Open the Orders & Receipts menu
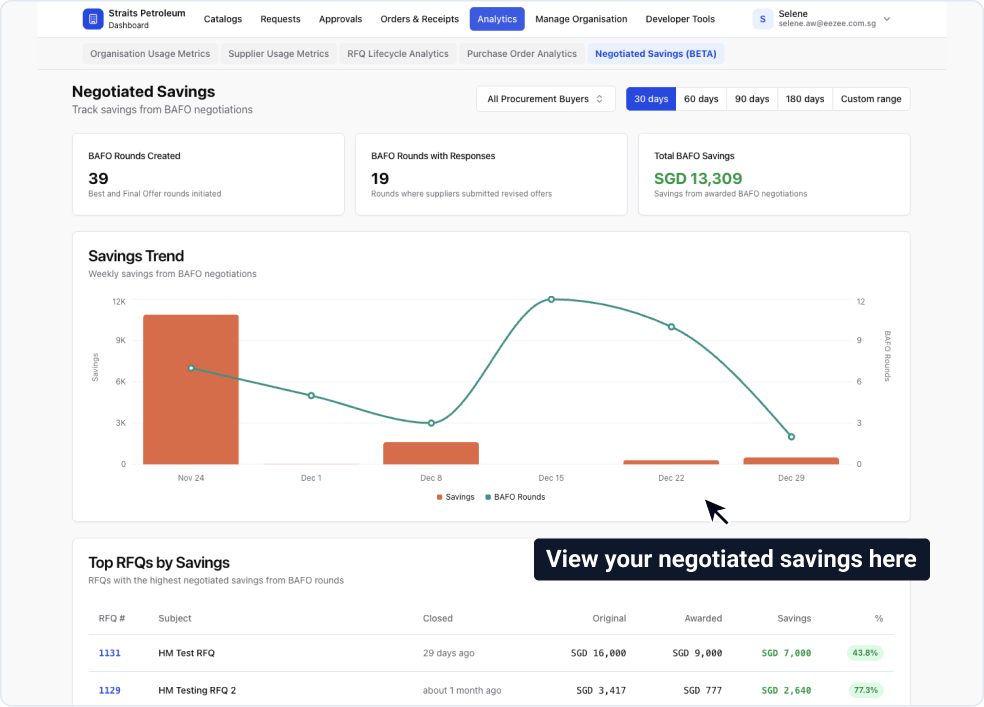984x707 pixels. tap(419, 18)
